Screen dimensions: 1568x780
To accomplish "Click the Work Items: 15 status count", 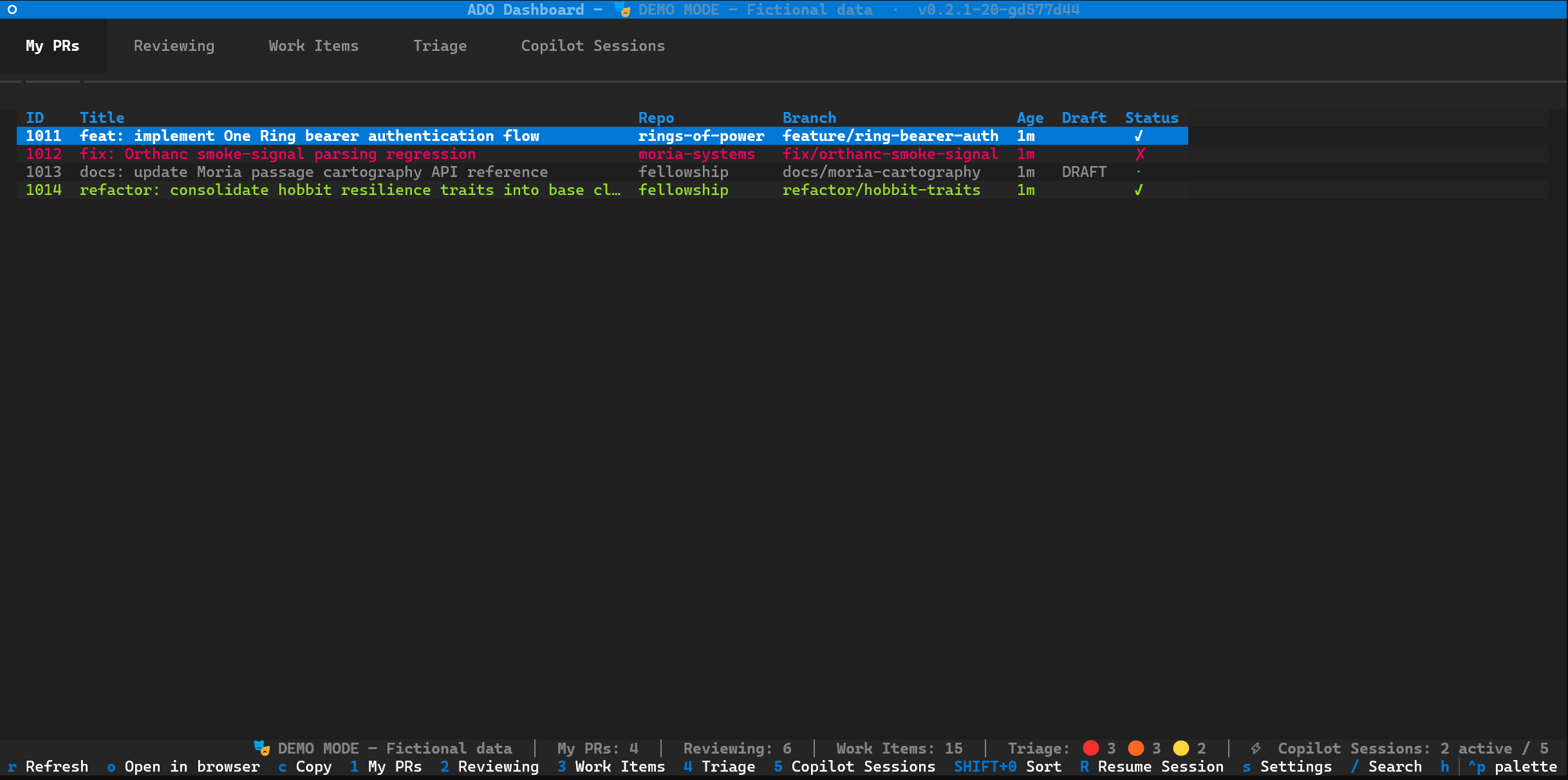I will click(900, 748).
